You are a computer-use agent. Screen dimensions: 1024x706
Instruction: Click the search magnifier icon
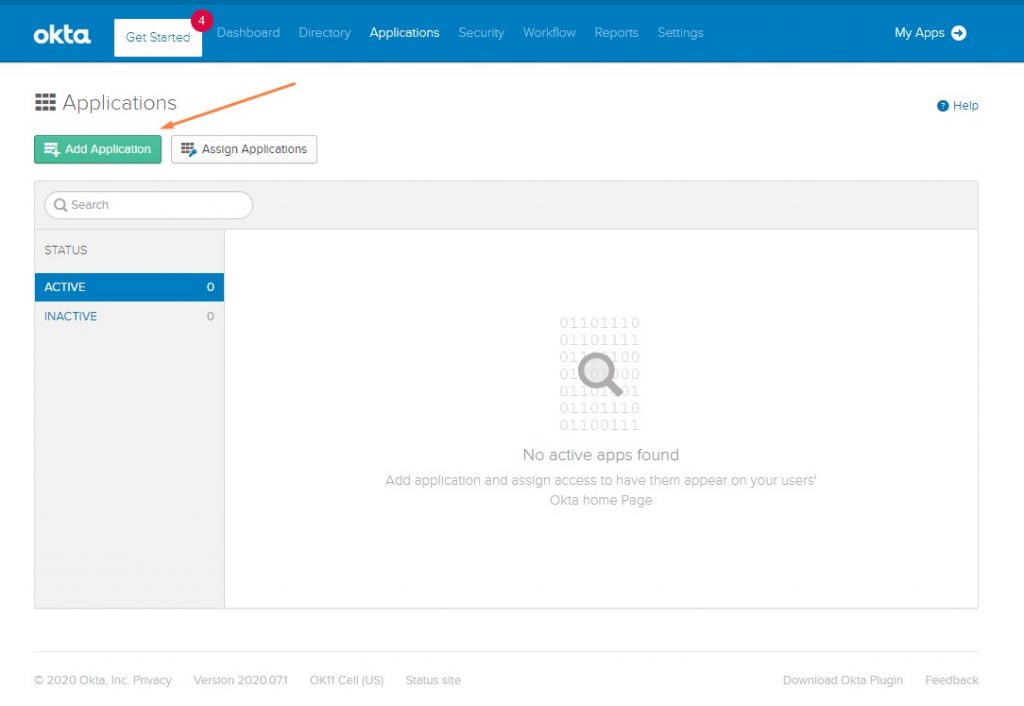[x=59, y=204]
